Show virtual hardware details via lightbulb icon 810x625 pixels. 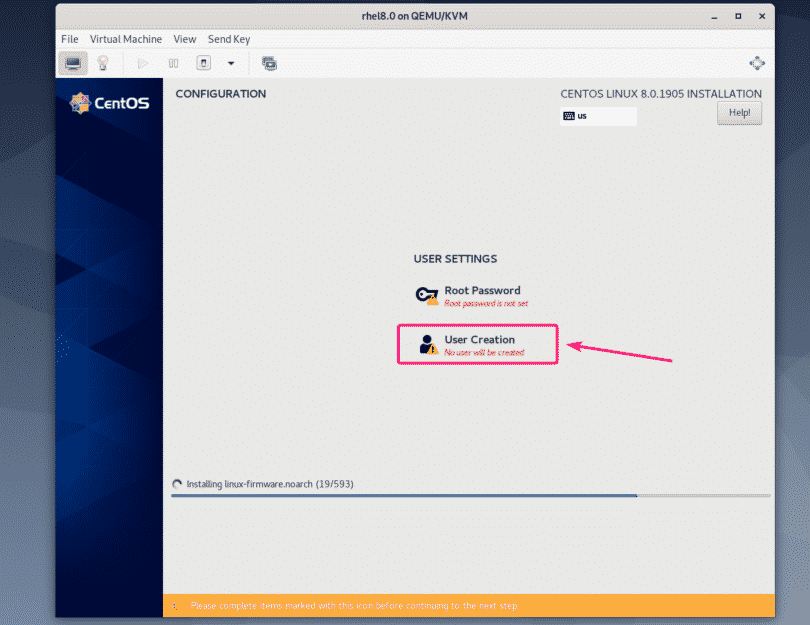point(101,62)
